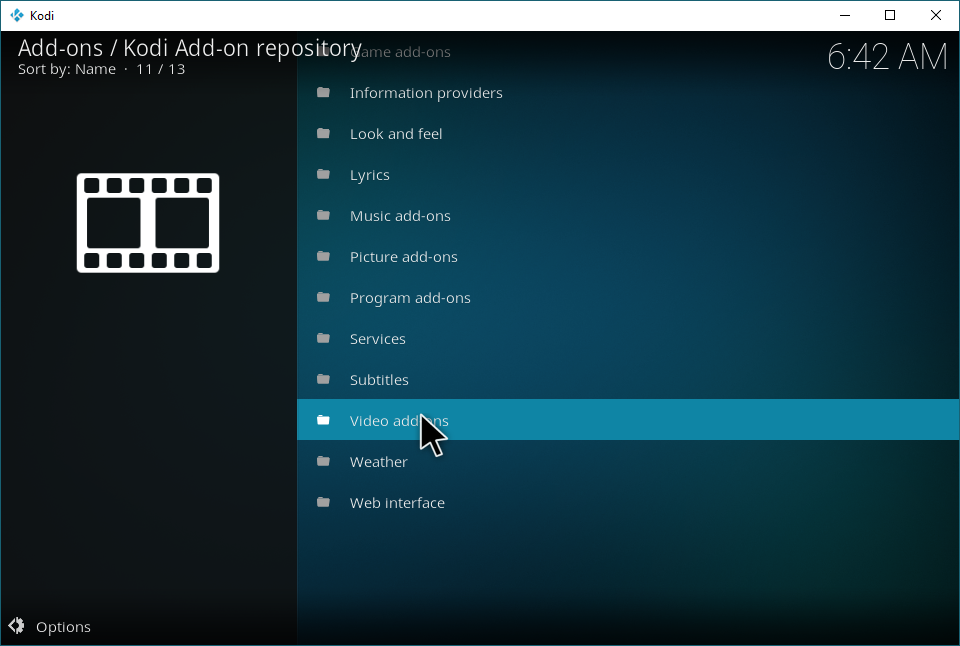Screen dimensions: 960x646
Task: Open Music add-ons category
Action: [x=628, y=216]
